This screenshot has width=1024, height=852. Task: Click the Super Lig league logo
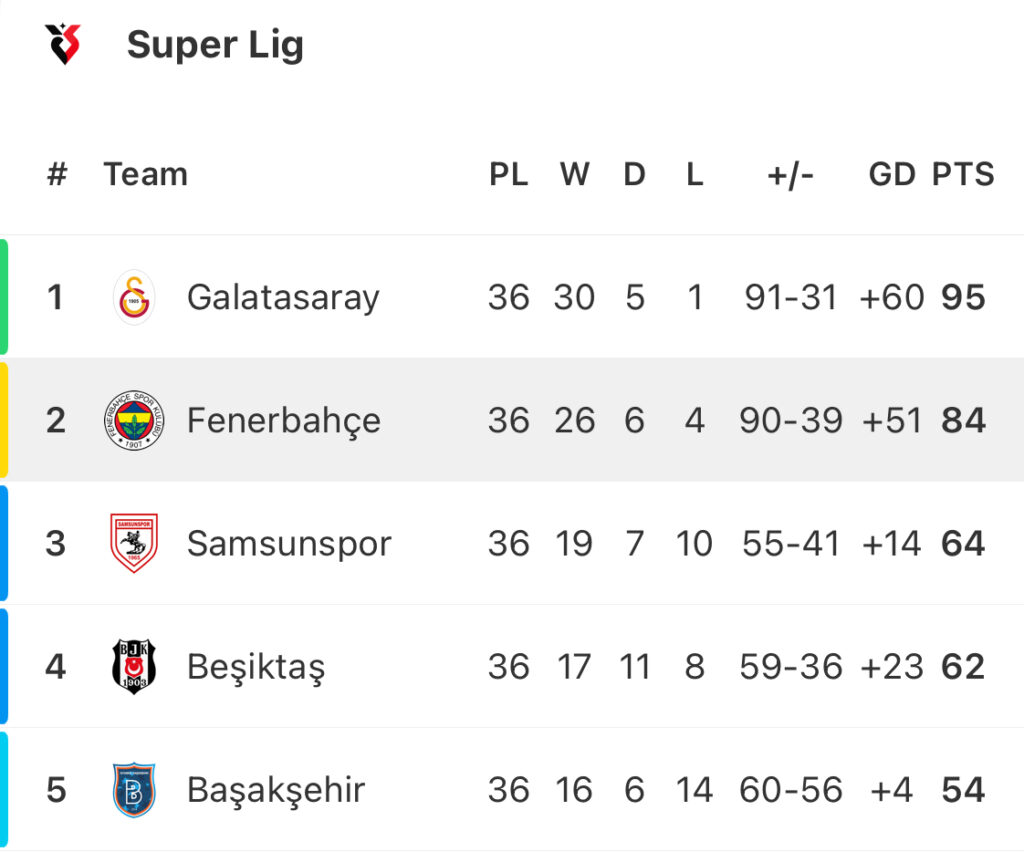(x=63, y=44)
